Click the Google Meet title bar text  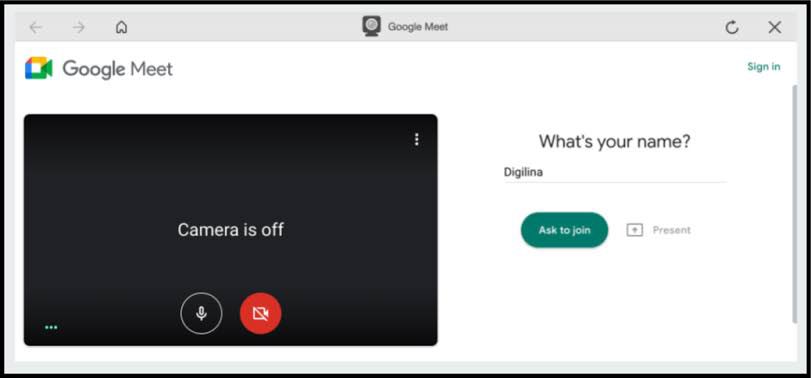[418, 27]
